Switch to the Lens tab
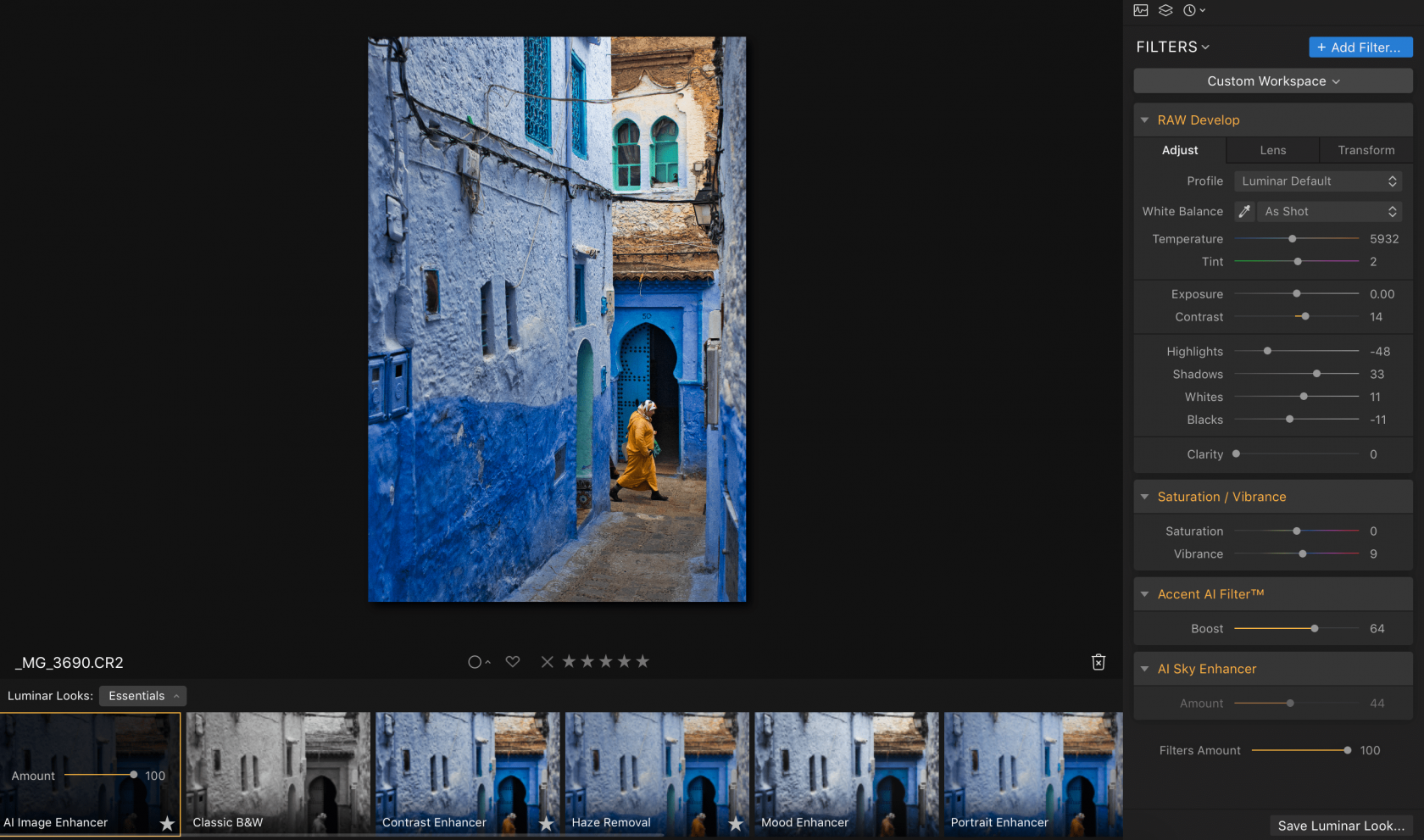Viewport: 1424px width, 840px height. tap(1272, 150)
